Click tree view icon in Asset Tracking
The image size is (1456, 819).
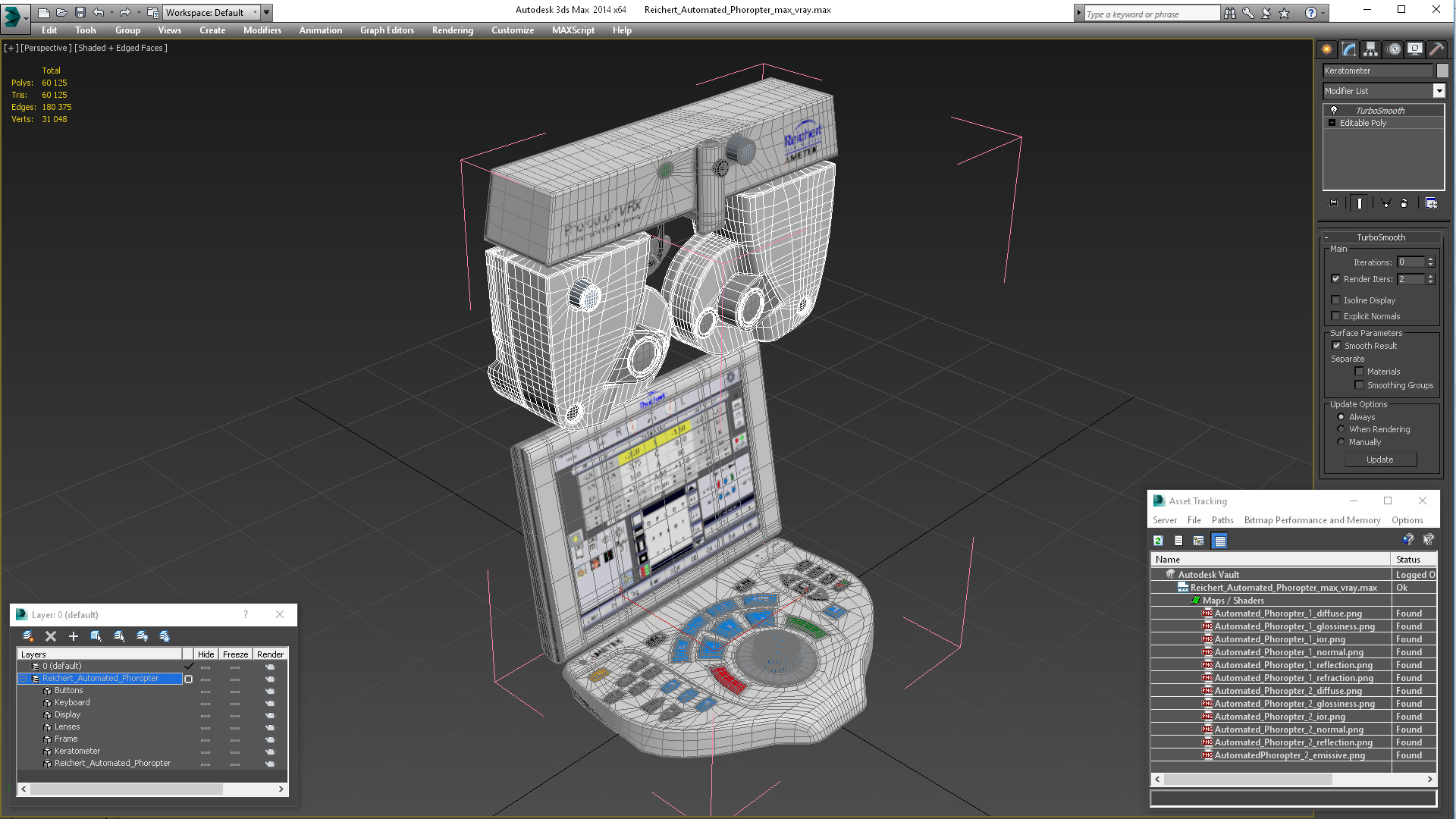(x=1199, y=541)
